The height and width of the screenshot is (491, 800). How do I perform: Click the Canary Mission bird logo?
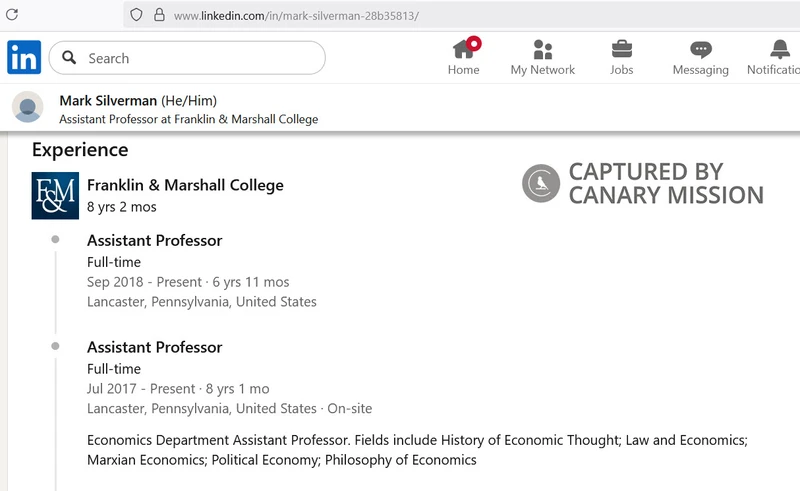[x=541, y=184]
